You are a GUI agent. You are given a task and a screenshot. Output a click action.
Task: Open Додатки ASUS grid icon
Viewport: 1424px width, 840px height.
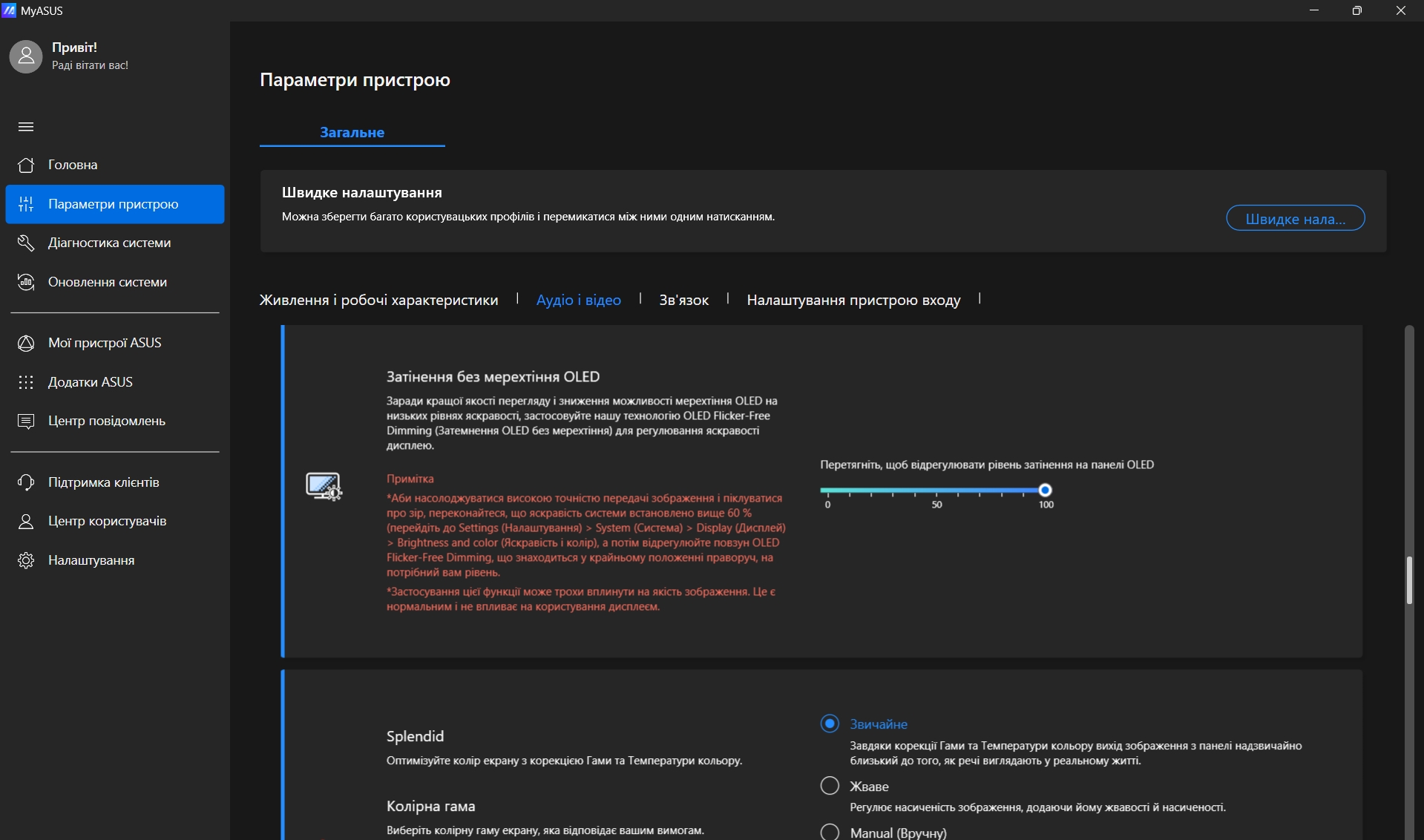click(x=26, y=382)
